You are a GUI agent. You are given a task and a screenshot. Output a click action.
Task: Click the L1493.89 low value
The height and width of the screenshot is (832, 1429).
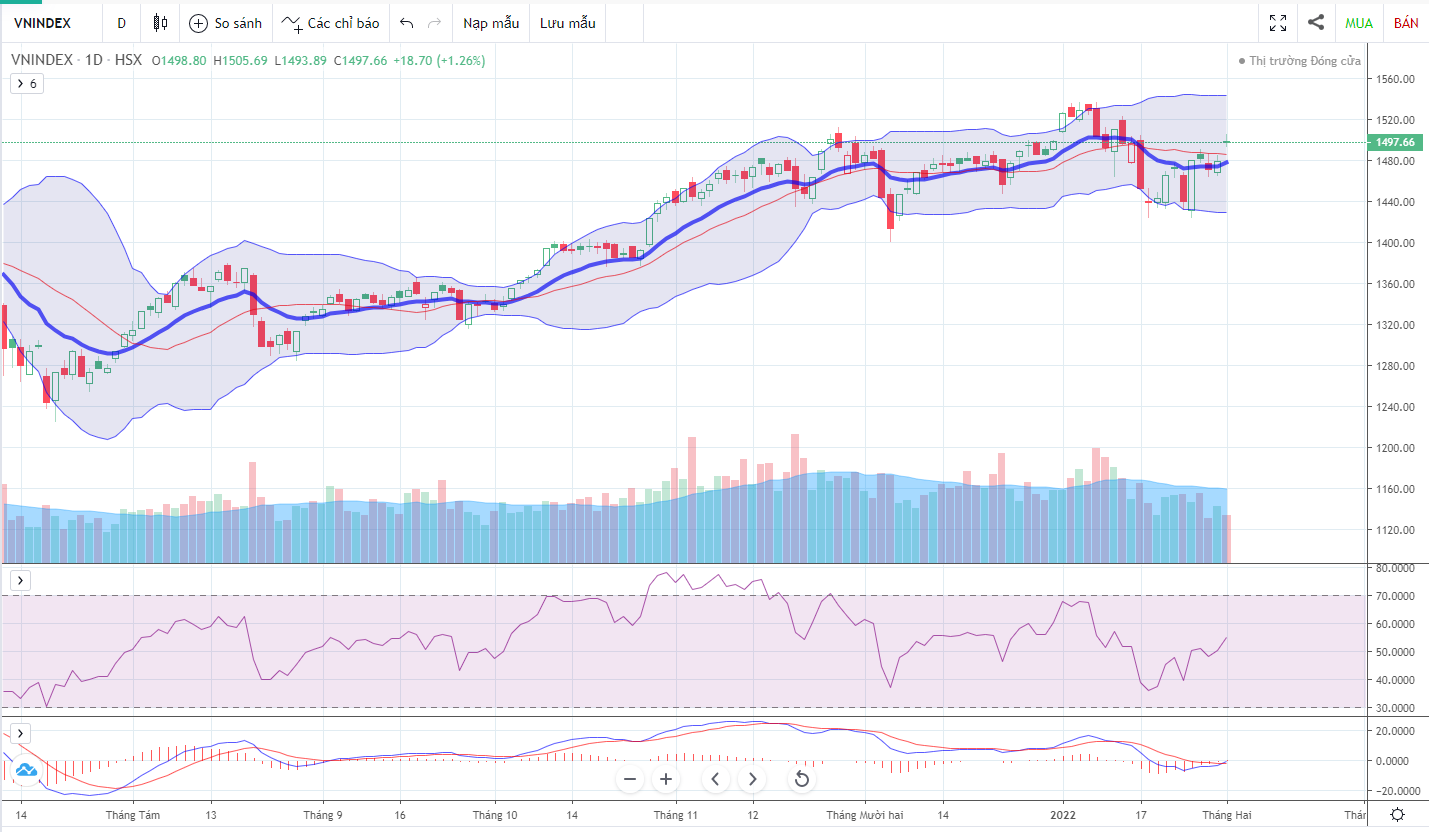tap(301, 60)
